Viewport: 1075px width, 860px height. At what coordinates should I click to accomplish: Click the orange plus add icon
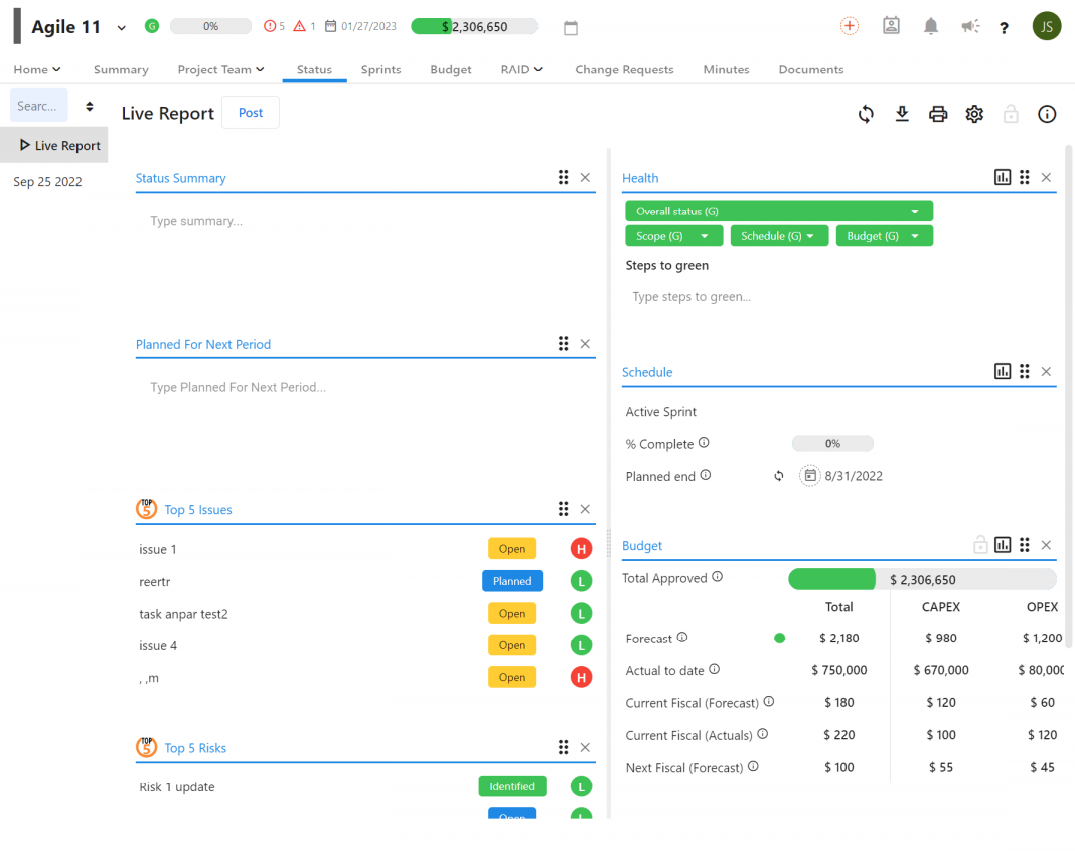coord(849,26)
